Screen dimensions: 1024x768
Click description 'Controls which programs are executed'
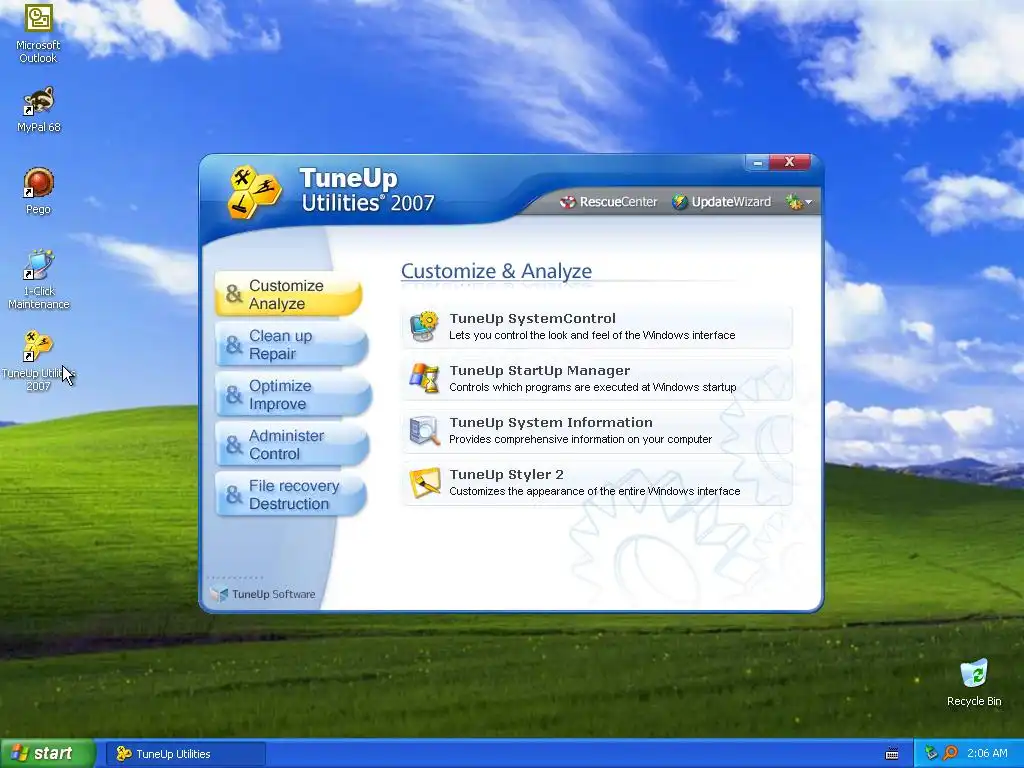point(592,387)
